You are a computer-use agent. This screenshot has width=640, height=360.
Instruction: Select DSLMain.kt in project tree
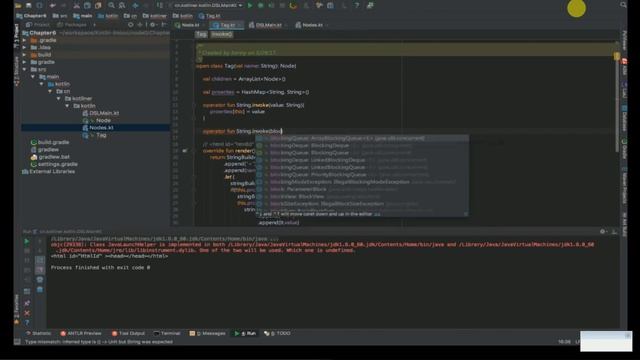100,113
